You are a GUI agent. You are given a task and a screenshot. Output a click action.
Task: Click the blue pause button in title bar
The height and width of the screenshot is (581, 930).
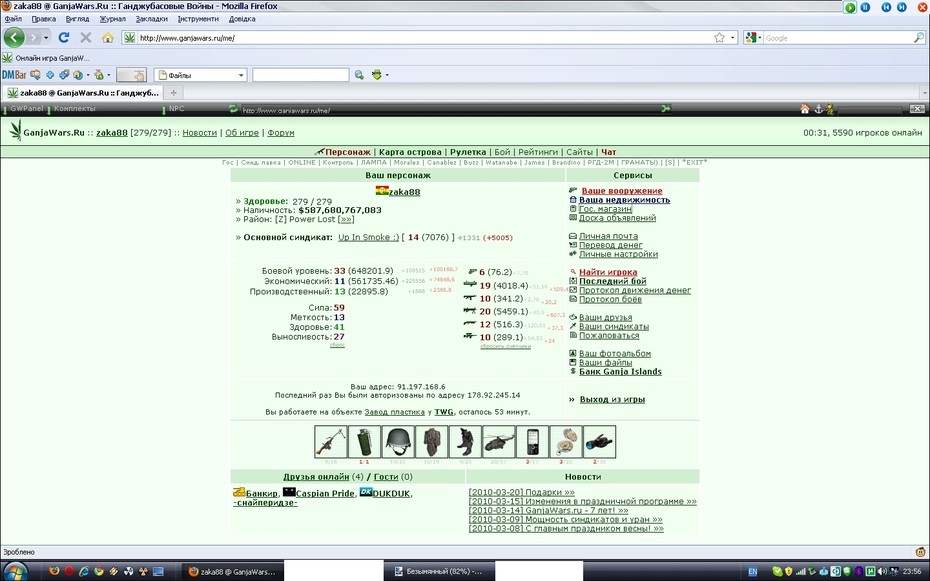(865, 7)
